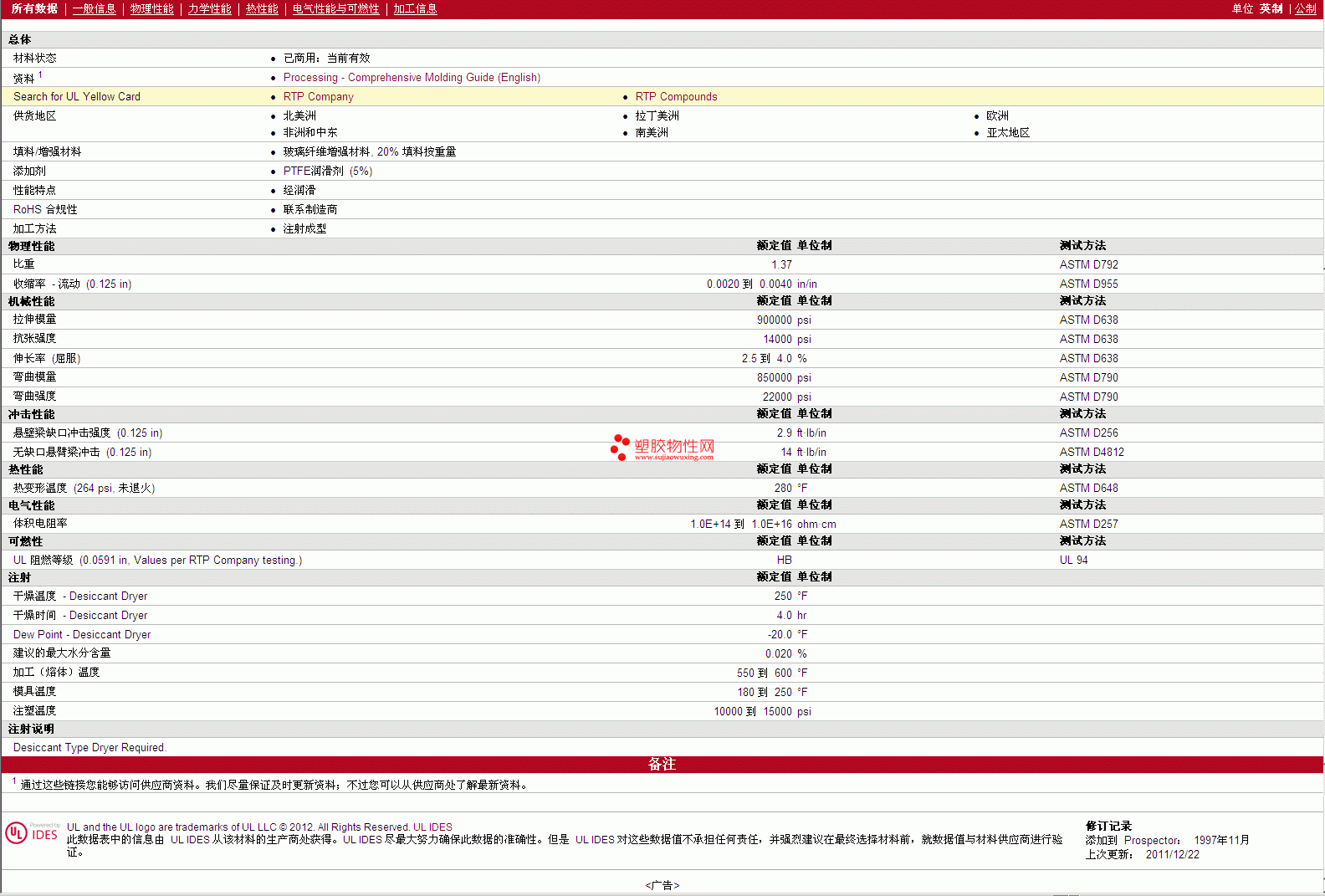Click the 1.37 specific gravity value
Image resolution: width=1325 pixels, height=896 pixels.
tap(781, 264)
